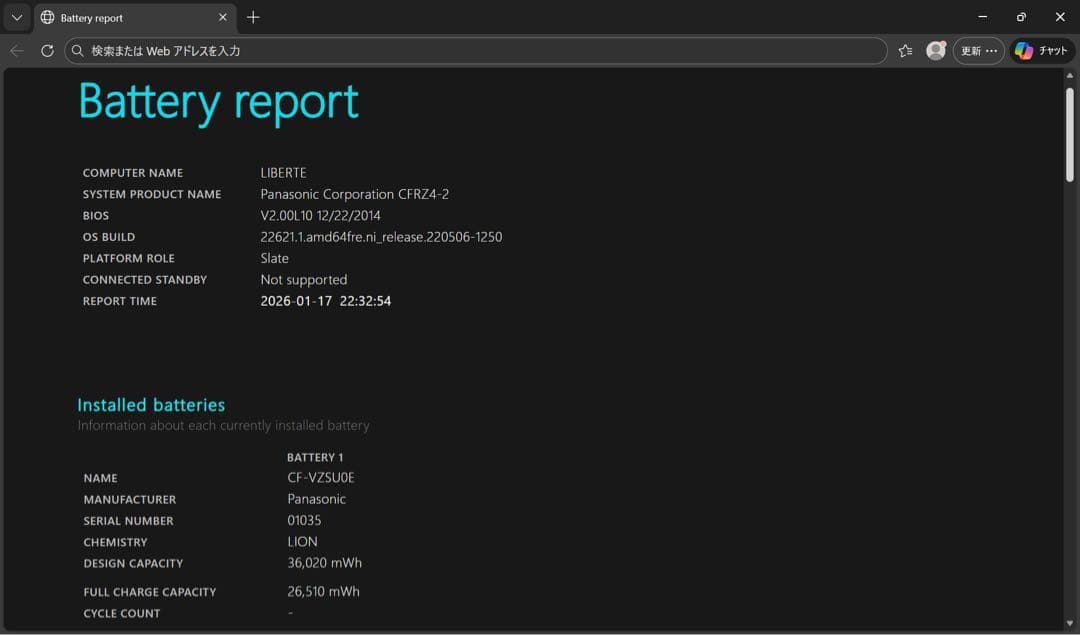
Task: Switch to the Battery report tab
Action: (120, 17)
